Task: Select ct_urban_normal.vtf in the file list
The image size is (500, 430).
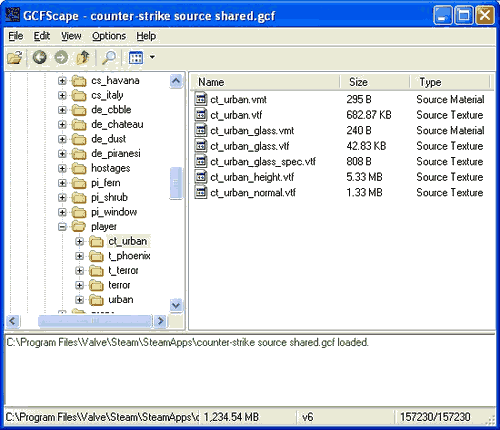Action: 253,193
